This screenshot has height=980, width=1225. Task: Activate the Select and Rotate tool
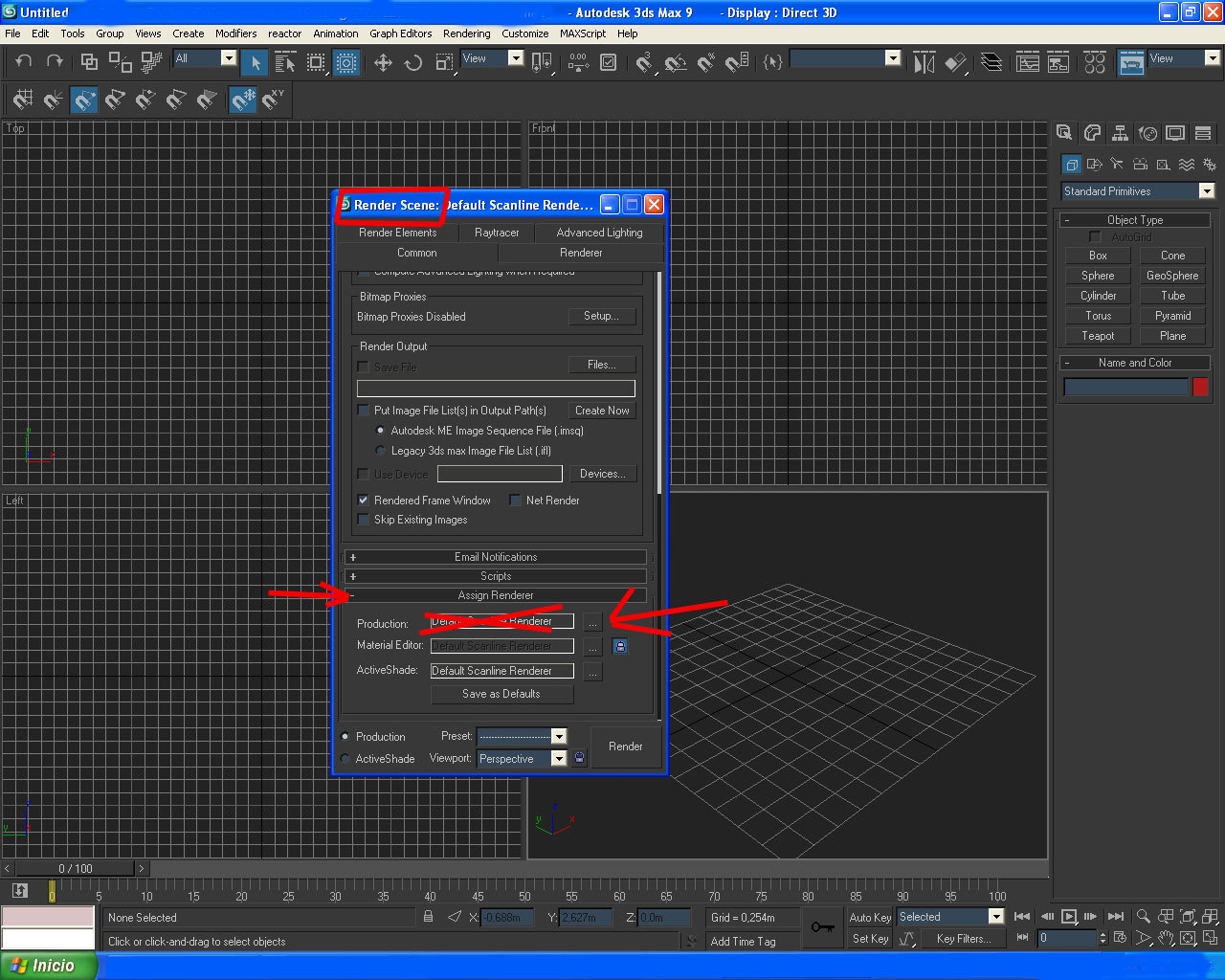(x=413, y=62)
